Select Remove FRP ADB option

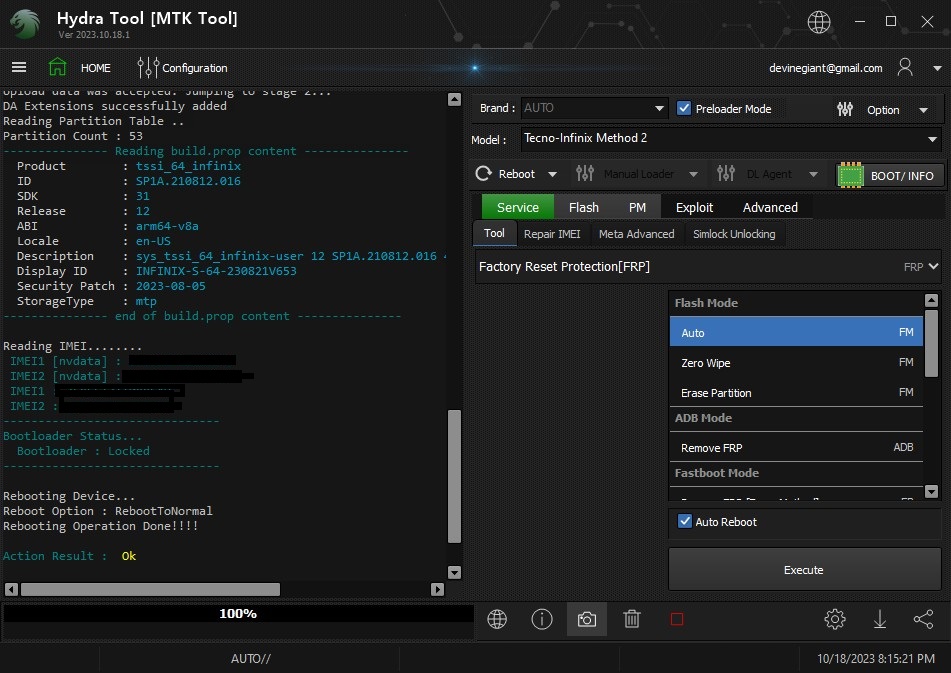click(x=796, y=447)
